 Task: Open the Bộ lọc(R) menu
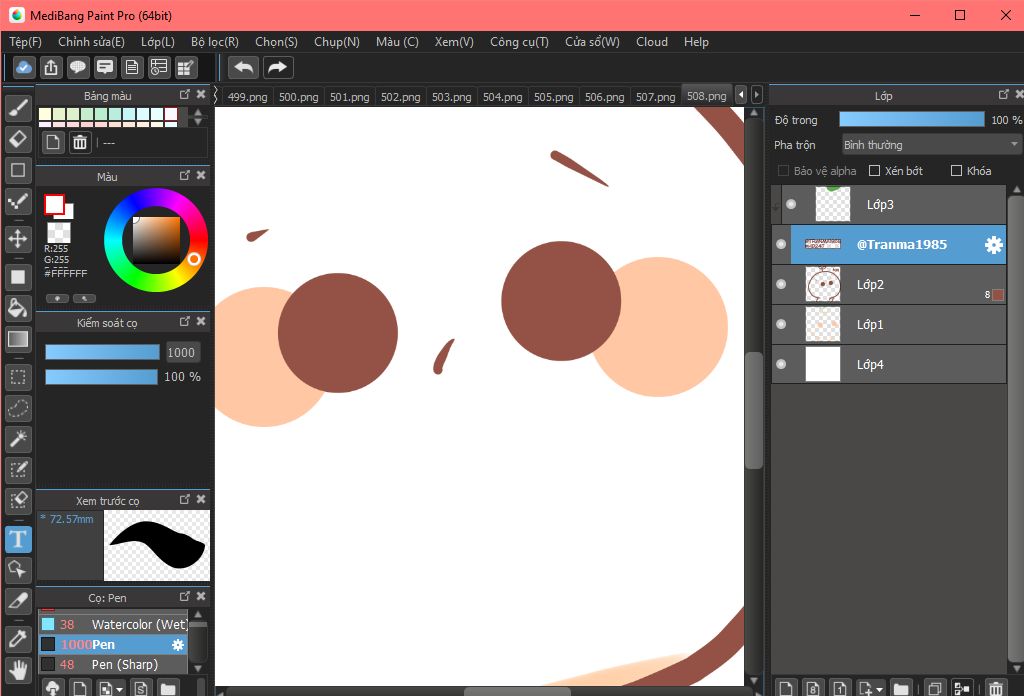pos(215,42)
